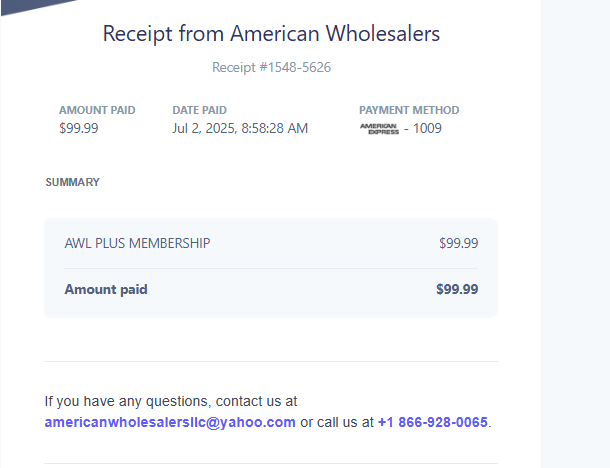This screenshot has width=610, height=468.
Task: Click the AMOUNT PAID header label
Action: (x=97, y=110)
